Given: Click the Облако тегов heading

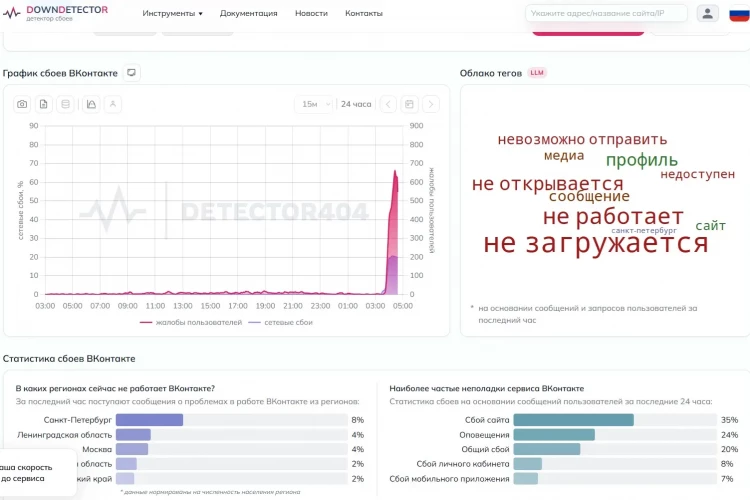Looking at the screenshot, I should [x=491, y=73].
